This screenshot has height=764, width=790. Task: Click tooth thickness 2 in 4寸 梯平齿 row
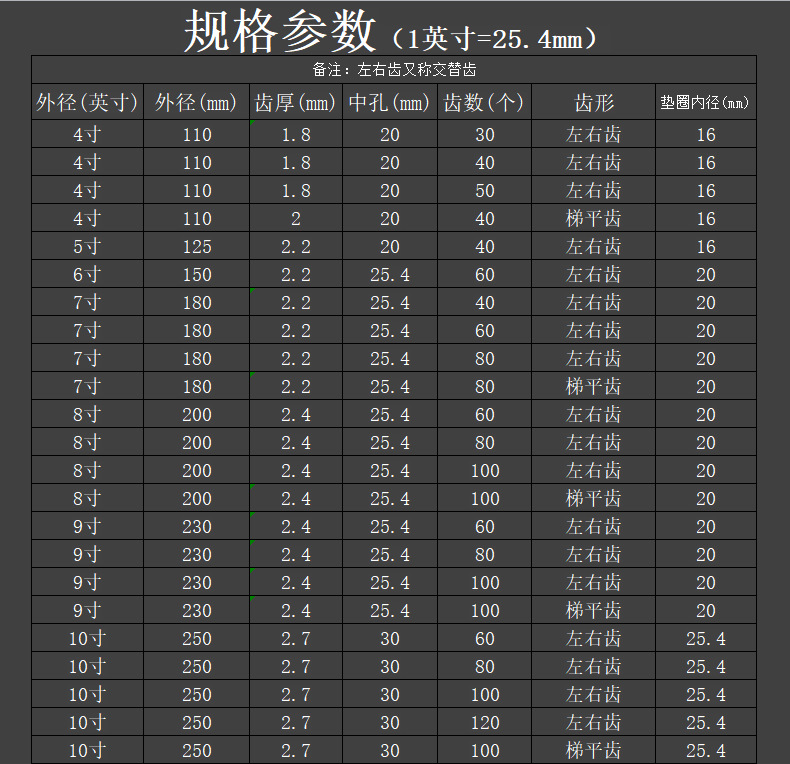296,219
